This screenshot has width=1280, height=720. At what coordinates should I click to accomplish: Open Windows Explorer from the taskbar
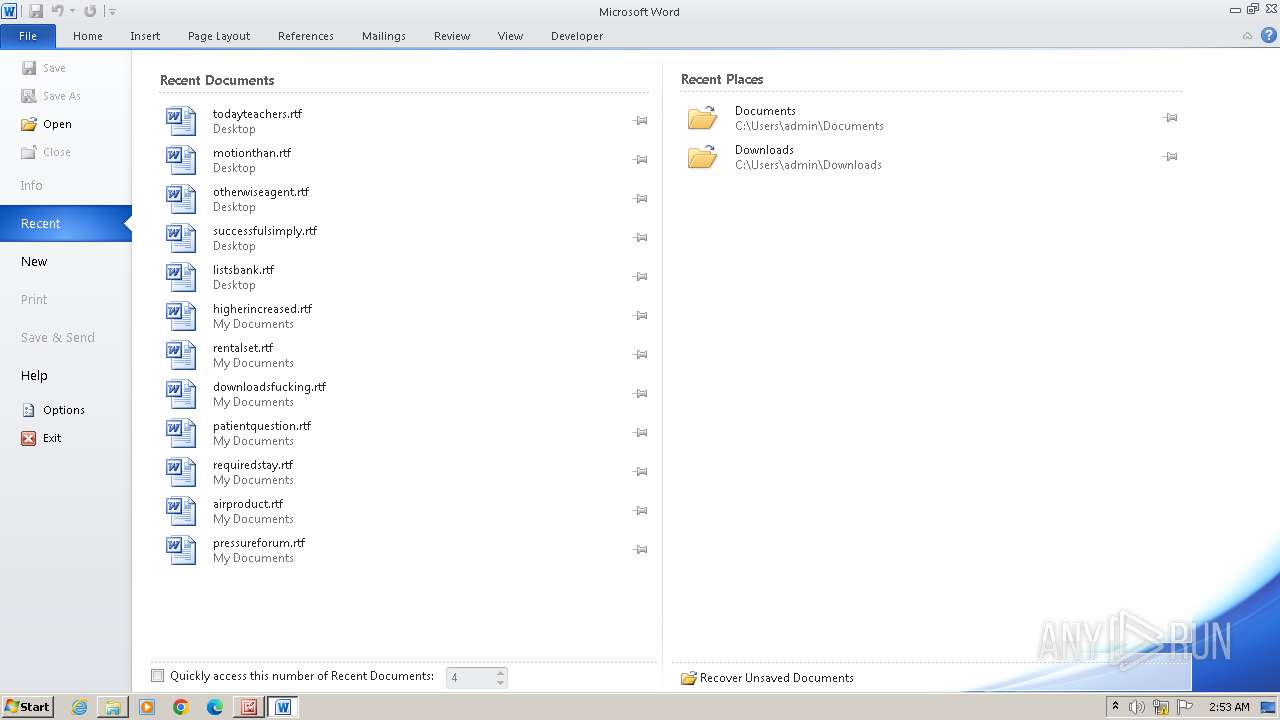click(113, 707)
